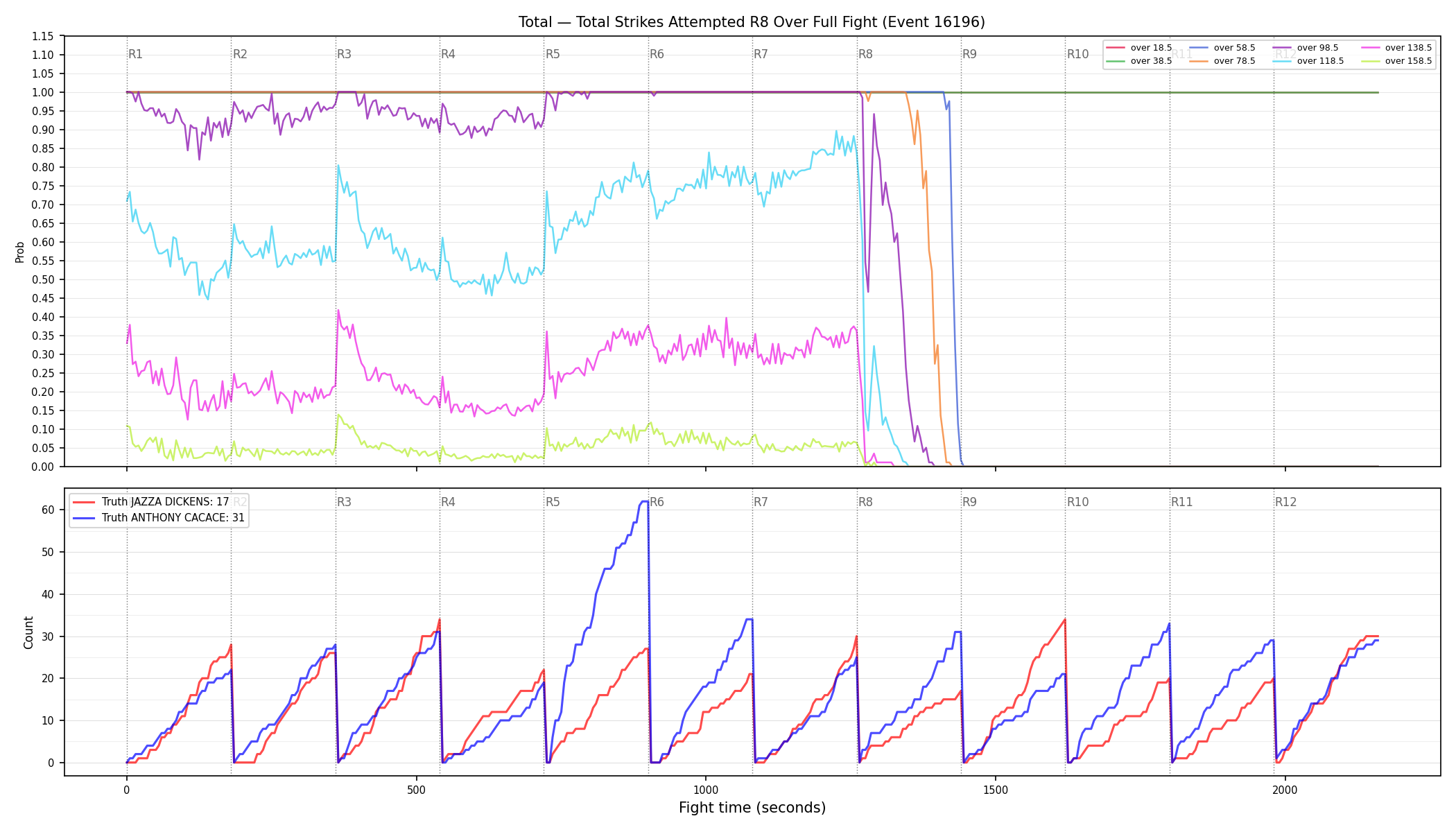Select the R8 label in the probability chart

[x=865, y=54]
